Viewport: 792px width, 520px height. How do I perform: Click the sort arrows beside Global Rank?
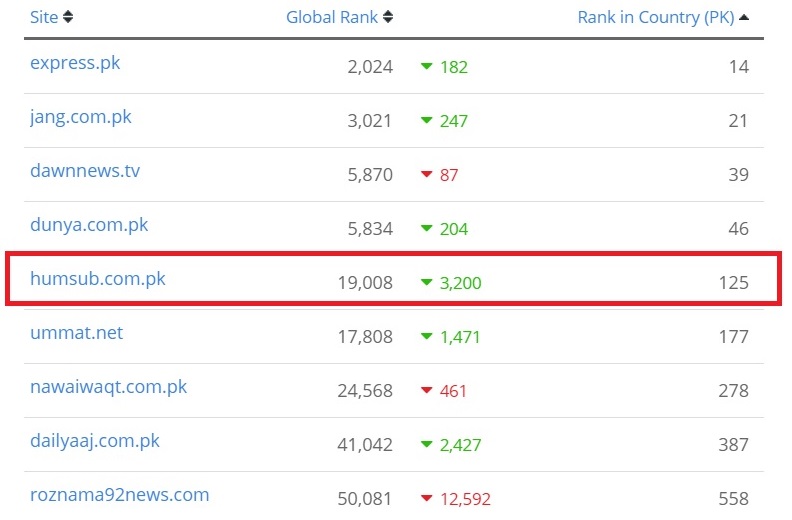[x=387, y=17]
